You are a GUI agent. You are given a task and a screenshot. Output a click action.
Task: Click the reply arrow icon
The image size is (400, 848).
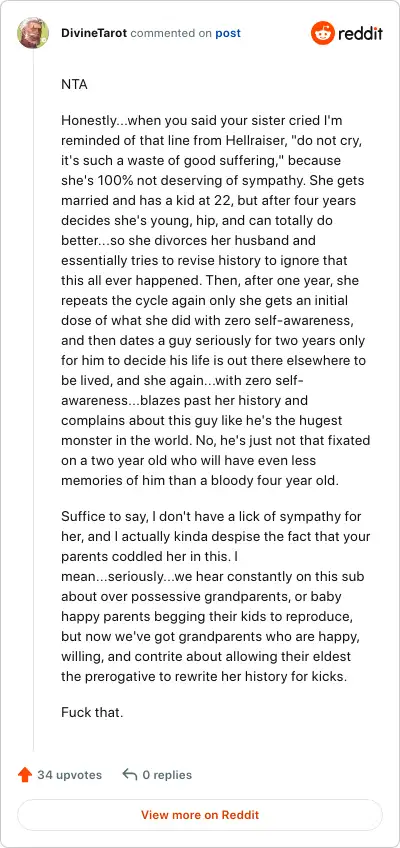129,774
